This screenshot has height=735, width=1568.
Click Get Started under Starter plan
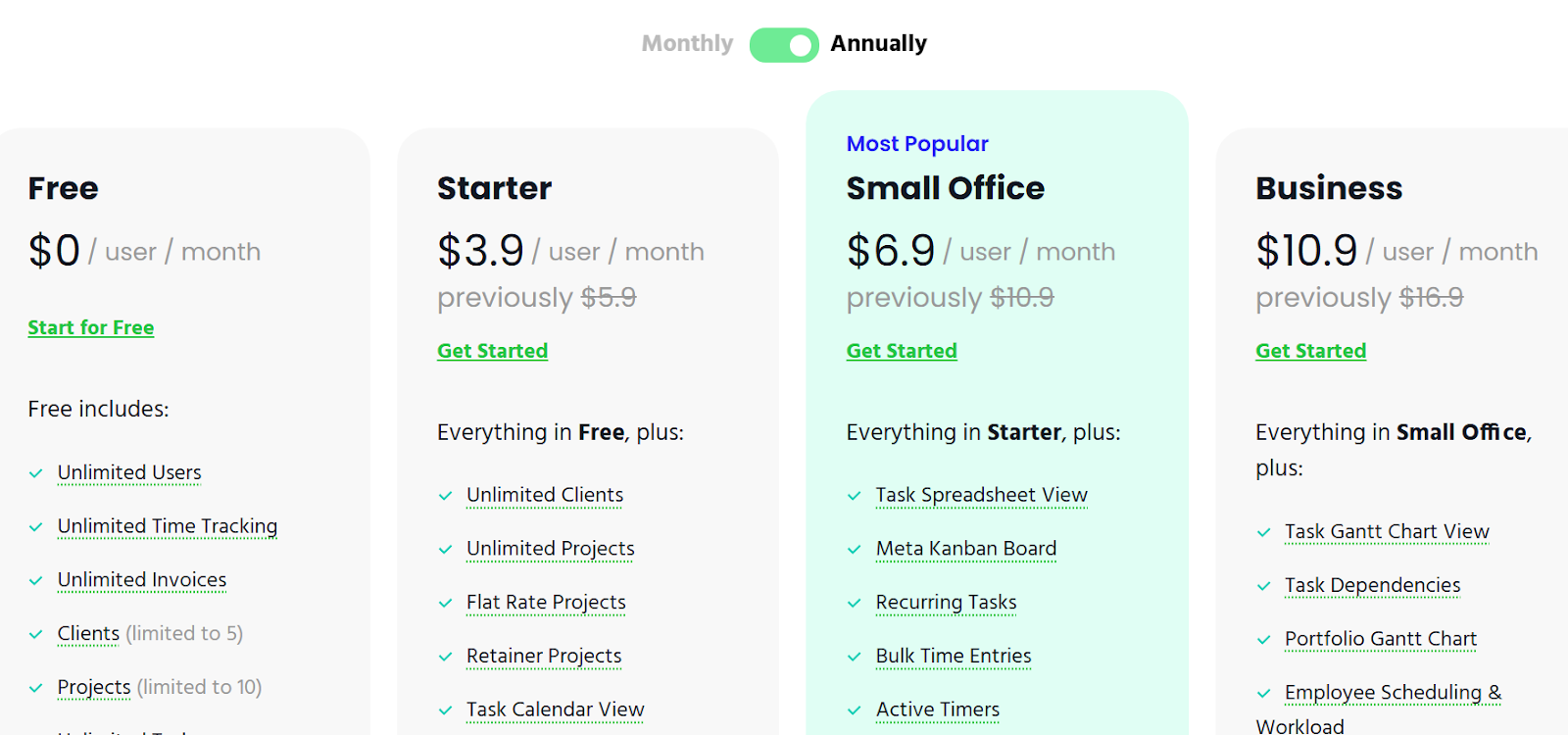492,351
